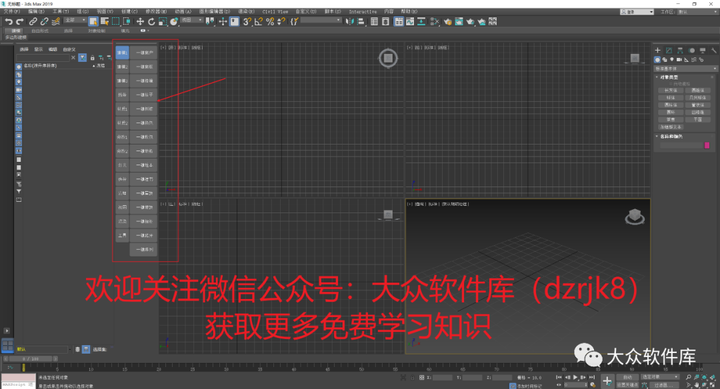Screen dimensions: 720x389
Task: Click the time slider frame handle
Action: coord(31,359)
